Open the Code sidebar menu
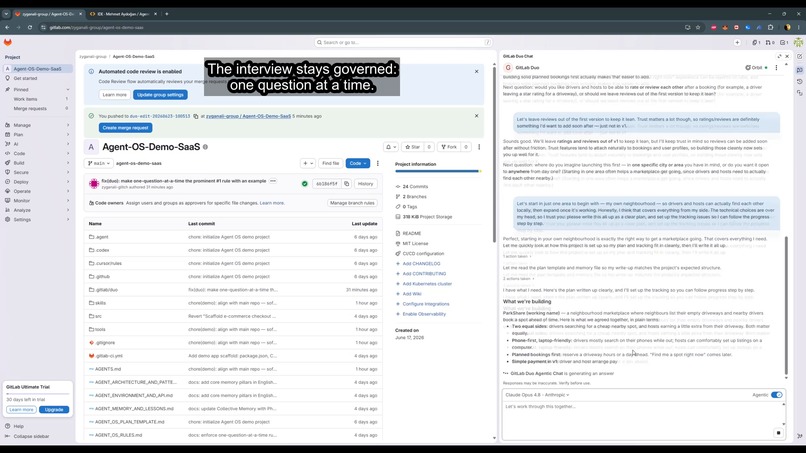 37,153
